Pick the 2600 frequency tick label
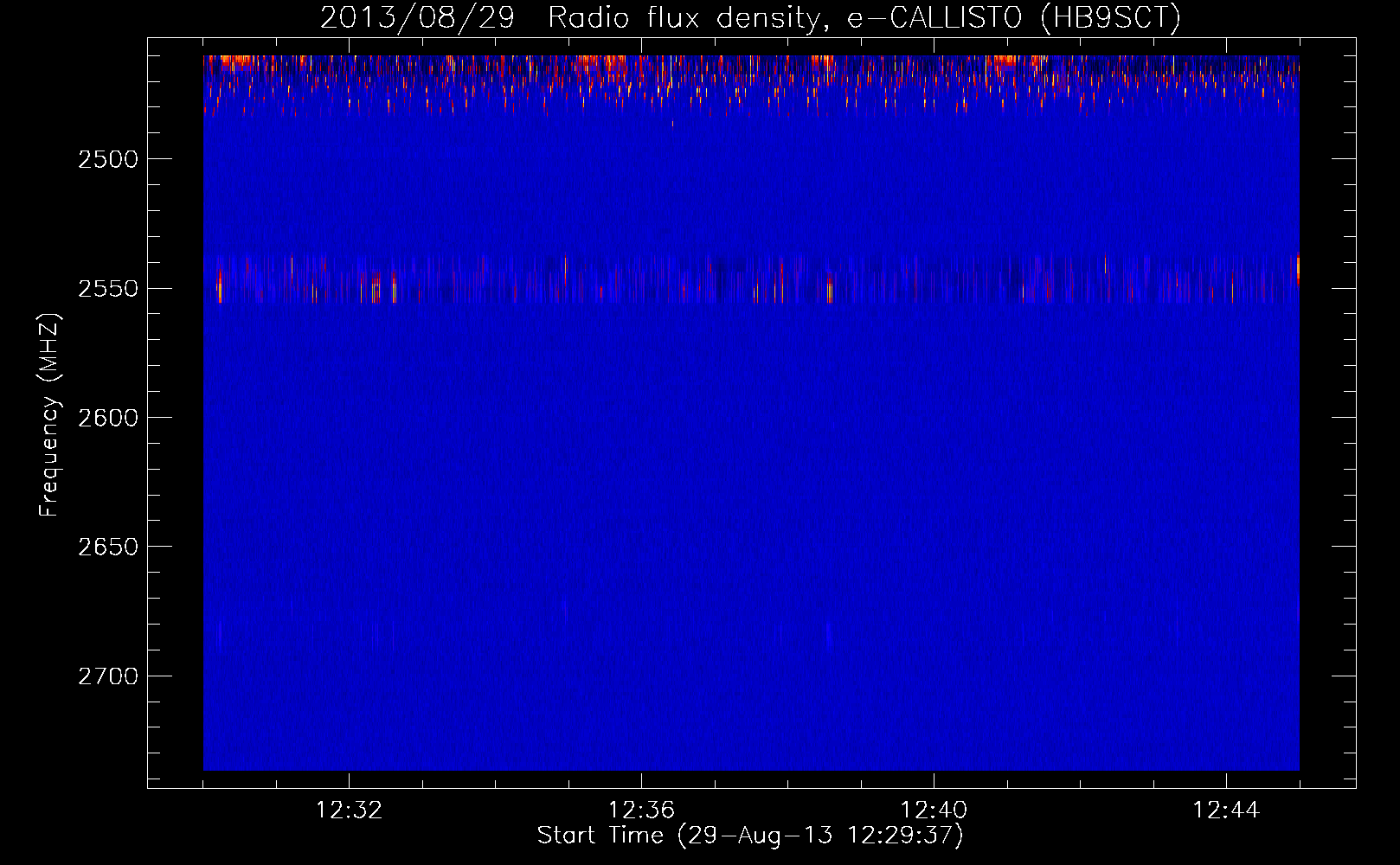 coord(108,418)
